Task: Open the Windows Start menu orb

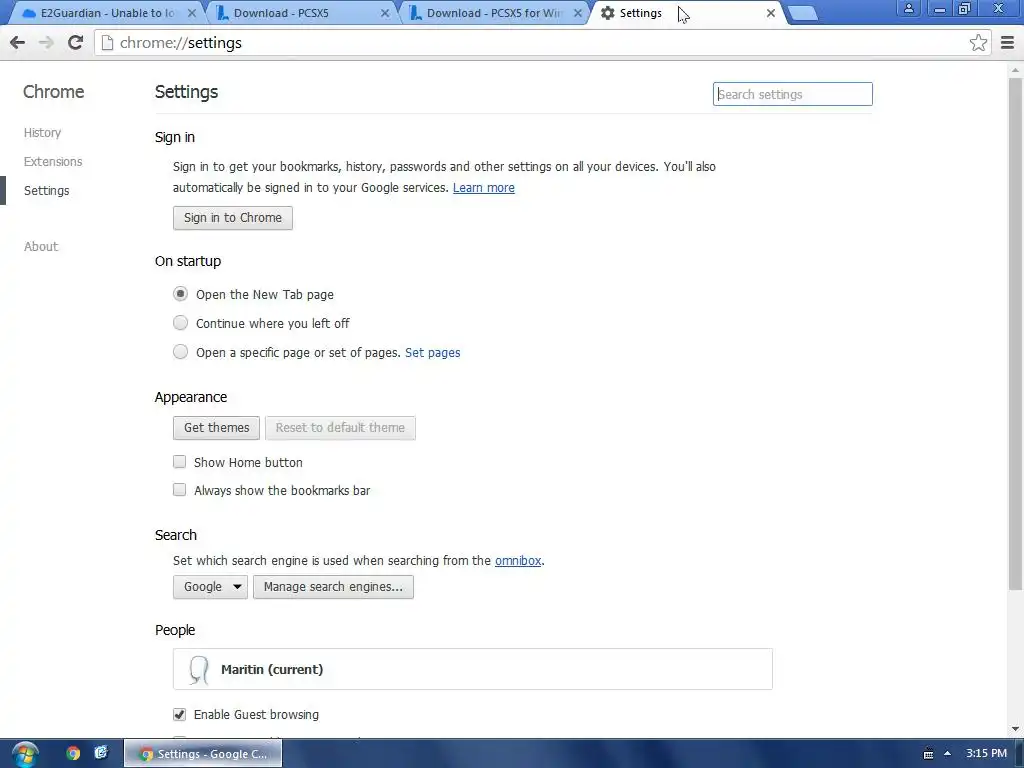Action: [25, 754]
